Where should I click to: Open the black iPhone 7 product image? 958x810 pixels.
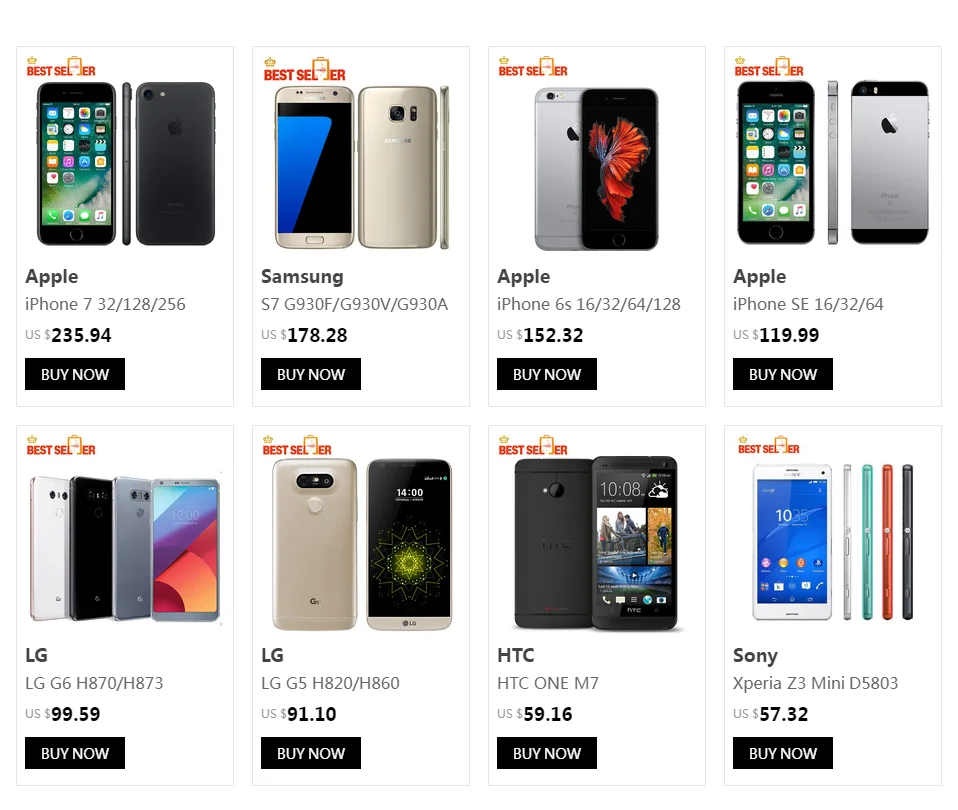126,164
